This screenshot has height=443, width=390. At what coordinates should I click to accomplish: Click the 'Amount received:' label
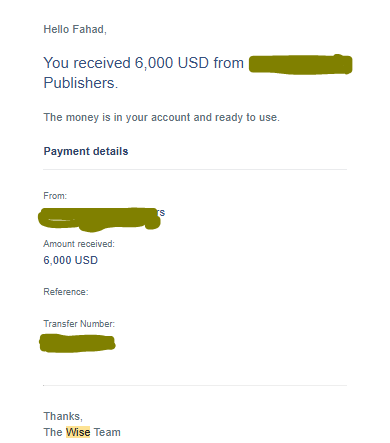pyautogui.click(x=79, y=244)
